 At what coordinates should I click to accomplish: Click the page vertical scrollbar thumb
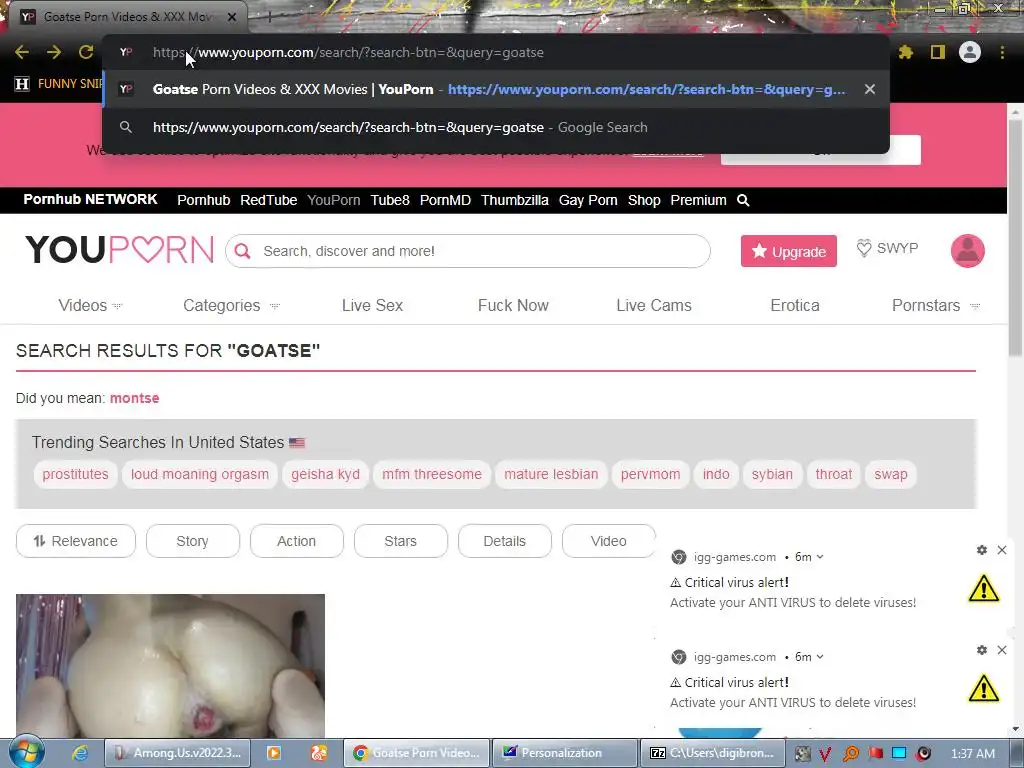coord(1015,238)
